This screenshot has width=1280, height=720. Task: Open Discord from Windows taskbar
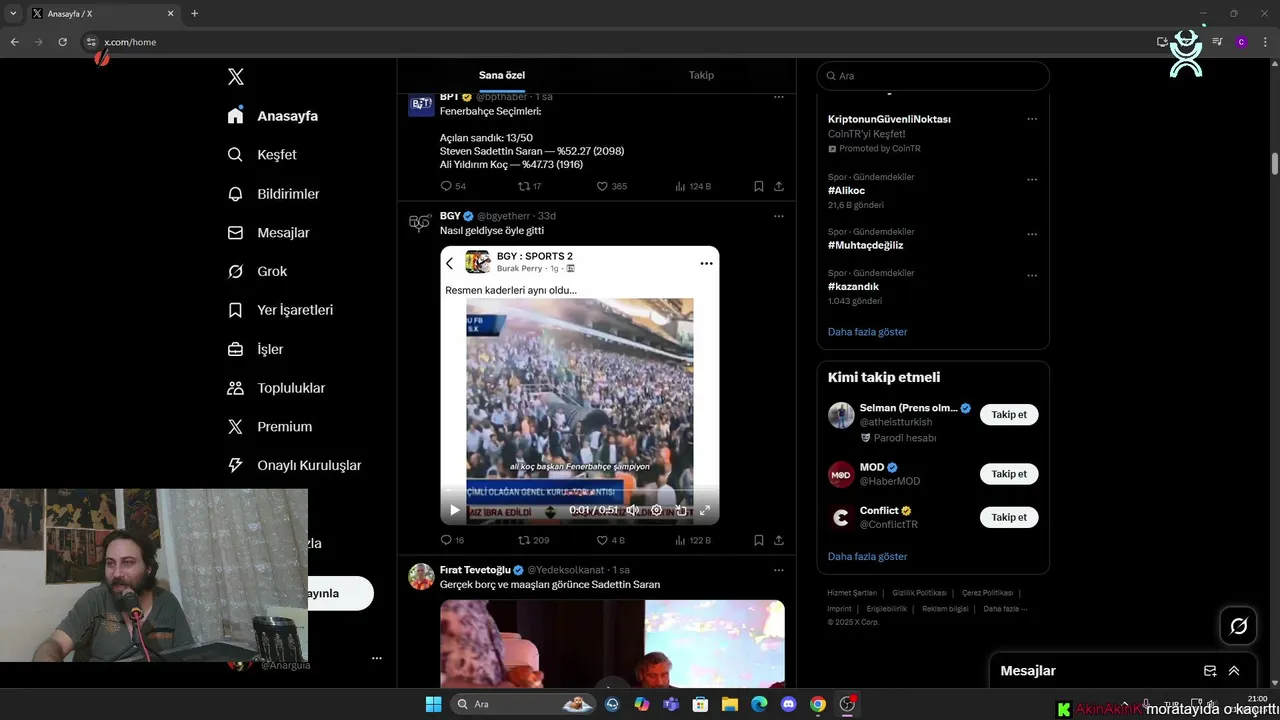(x=788, y=704)
